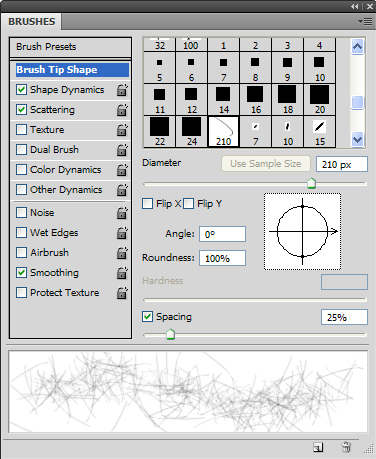Toggle the lock icon for Noise
Image resolution: width=376 pixels, height=459 pixels.
coord(122,213)
